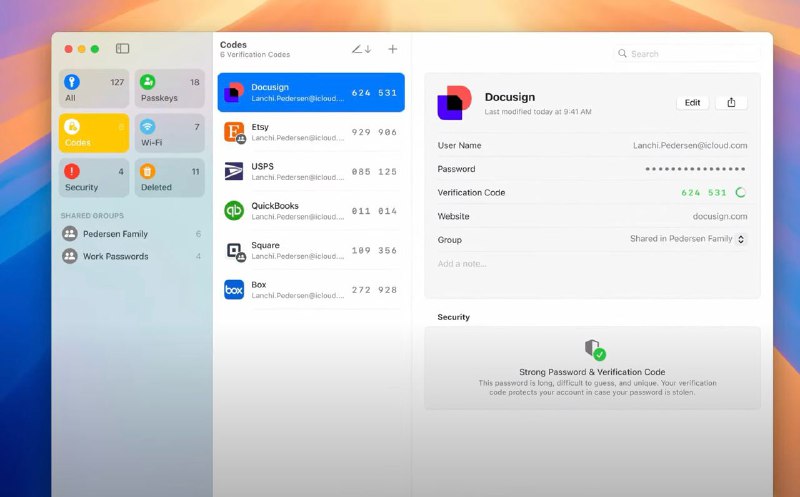Open the Work Passwords shared group
The height and width of the screenshot is (497, 800).
(132, 256)
